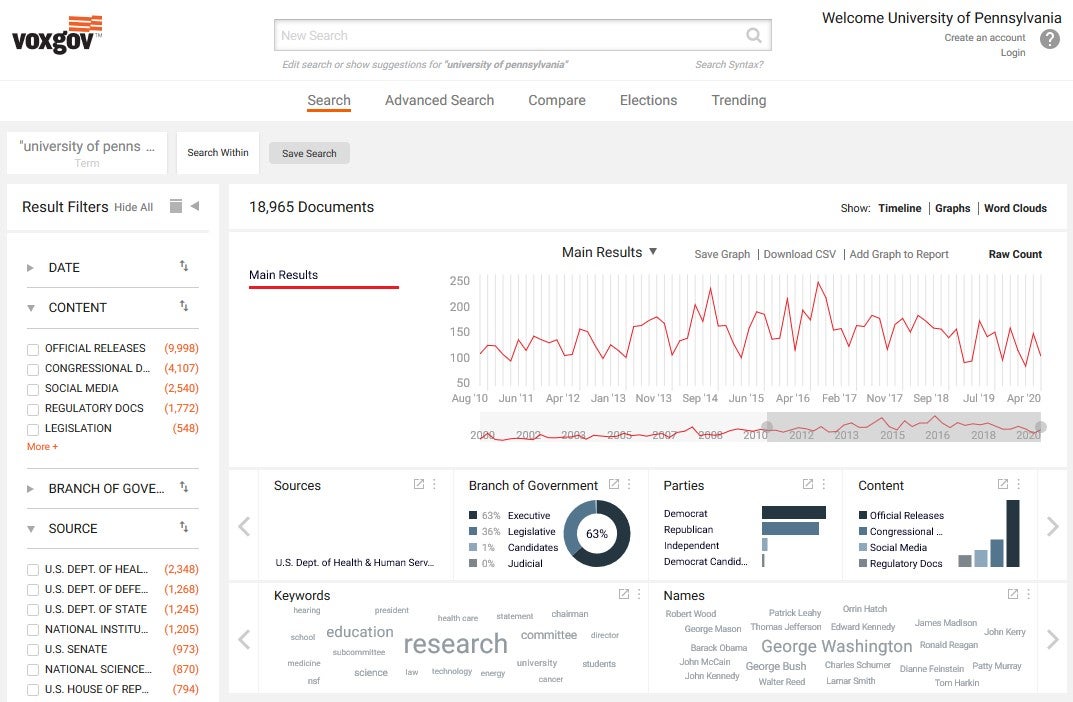Open the help question mark icon
This screenshot has height=702, width=1073.
click(1050, 39)
